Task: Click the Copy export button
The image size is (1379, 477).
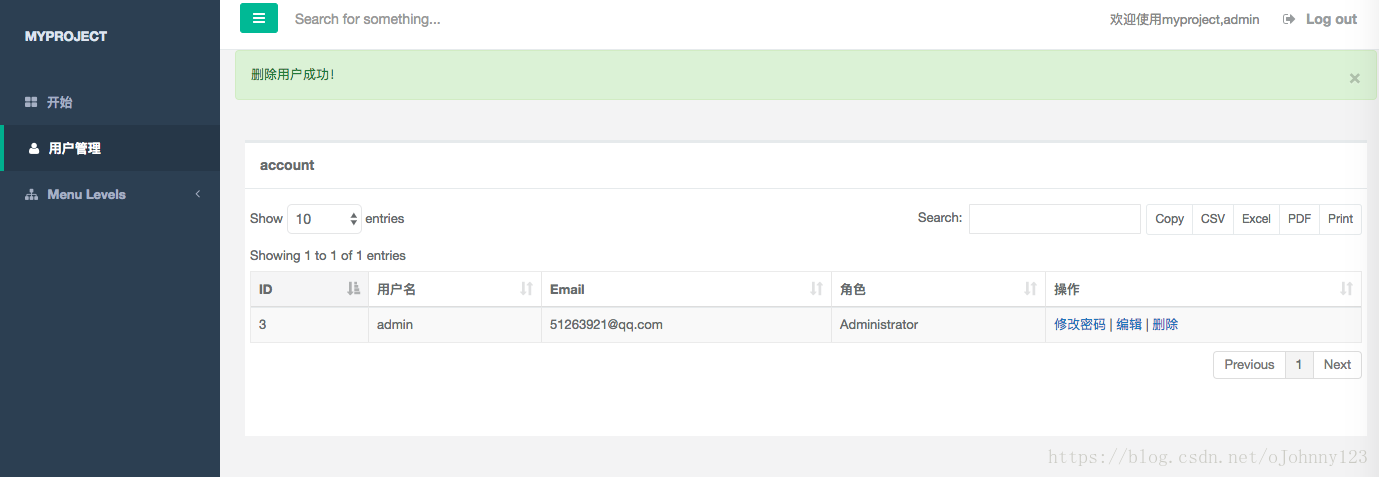Action: [1169, 219]
